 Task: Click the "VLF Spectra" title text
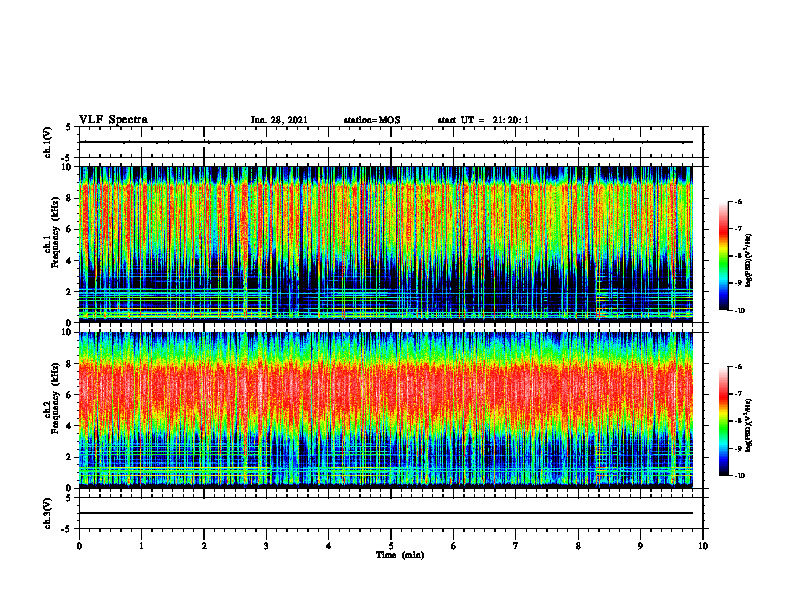[x=114, y=120]
